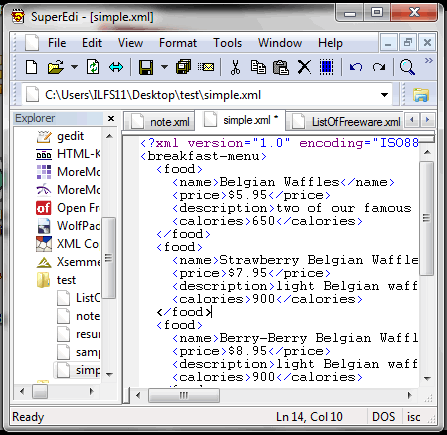Expand the Open folder dropdown arrow
This screenshot has height=435, width=447.
(x=75, y=67)
